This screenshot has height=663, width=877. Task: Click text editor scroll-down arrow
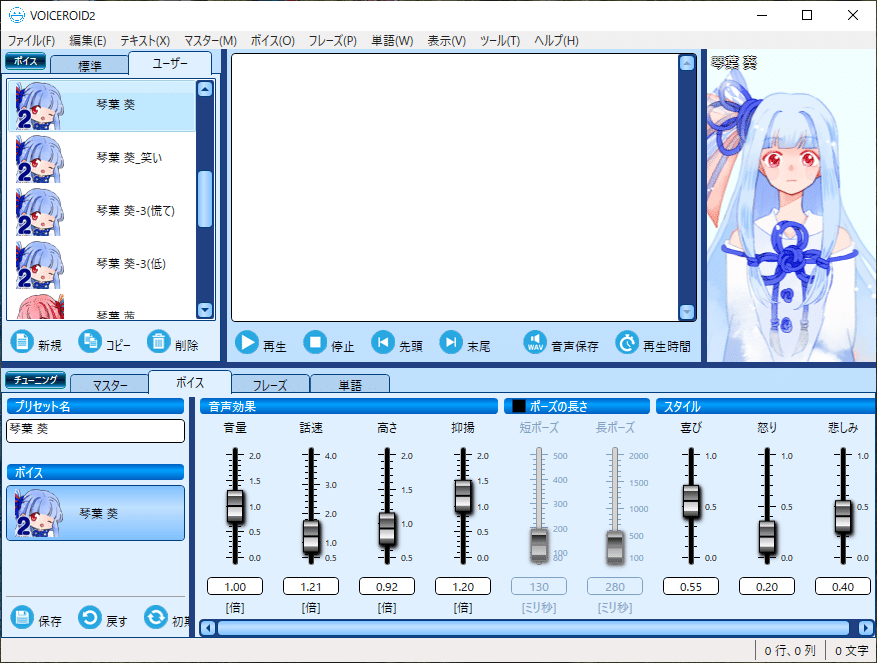point(687,312)
